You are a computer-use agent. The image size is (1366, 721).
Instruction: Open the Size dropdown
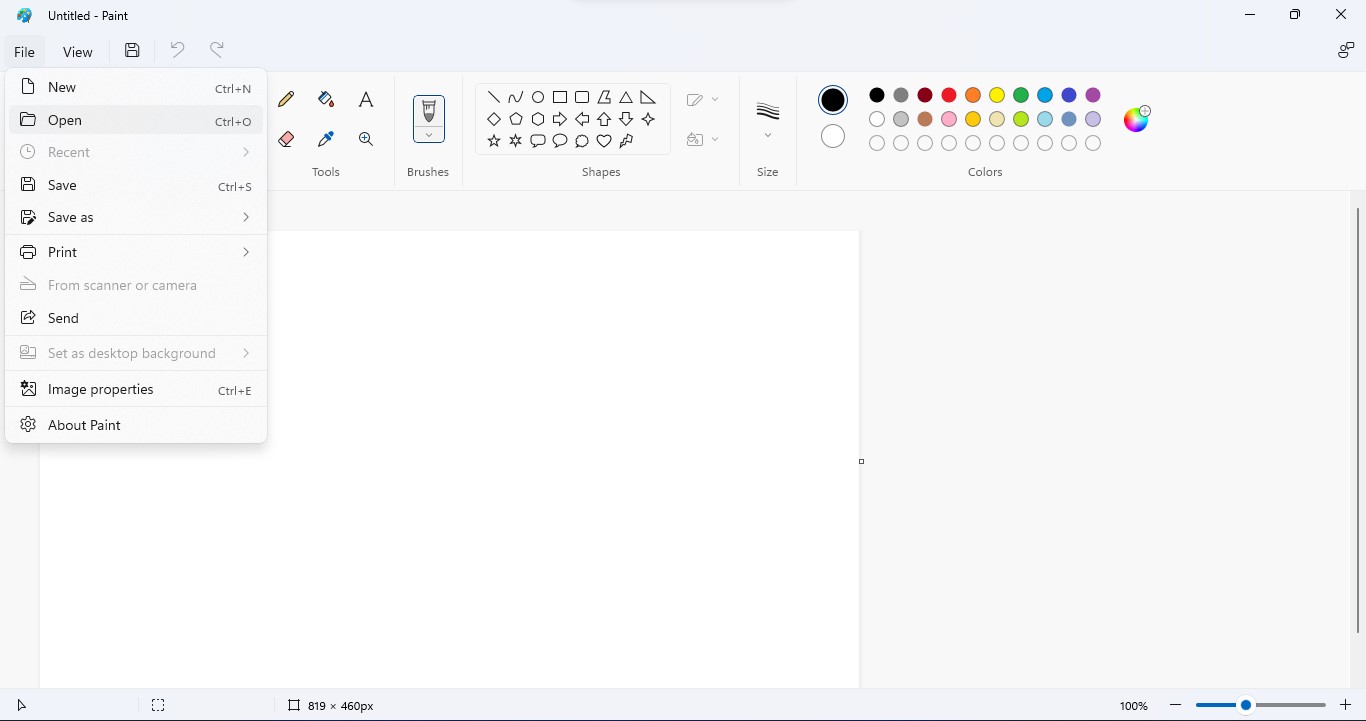click(768, 136)
